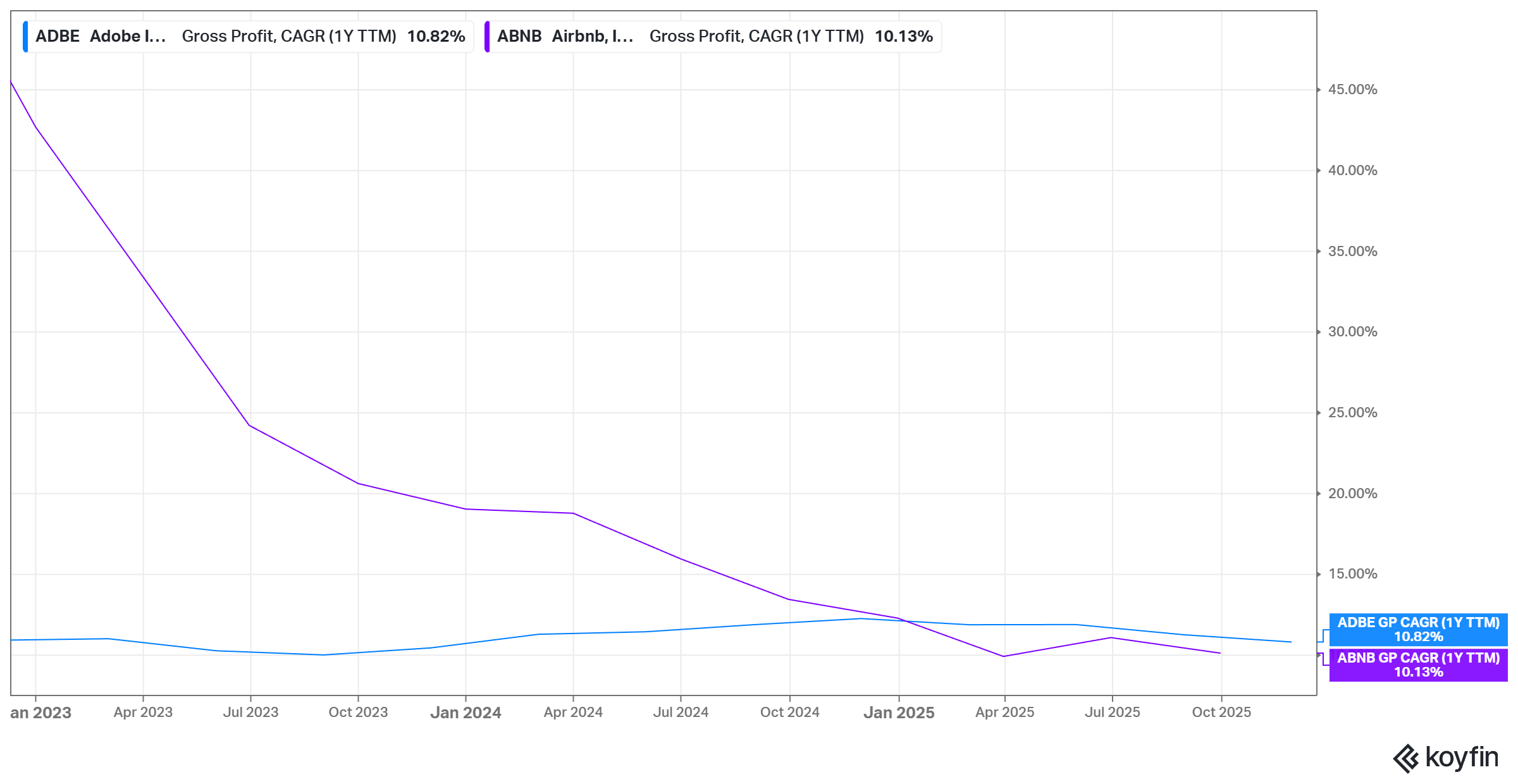The height and width of the screenshot is (784, 1518).
Task: Click the Apr 2023 axis label
Action: [143, 713]
